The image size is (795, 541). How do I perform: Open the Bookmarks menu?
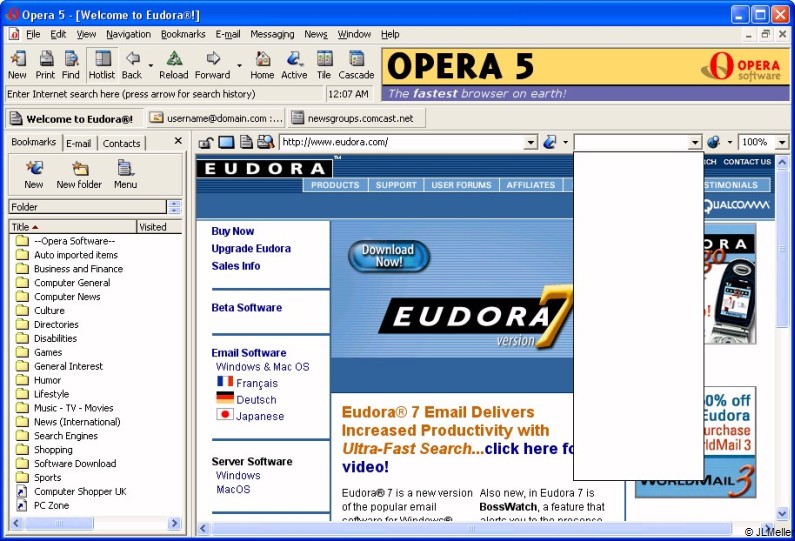tap(184, 34)
